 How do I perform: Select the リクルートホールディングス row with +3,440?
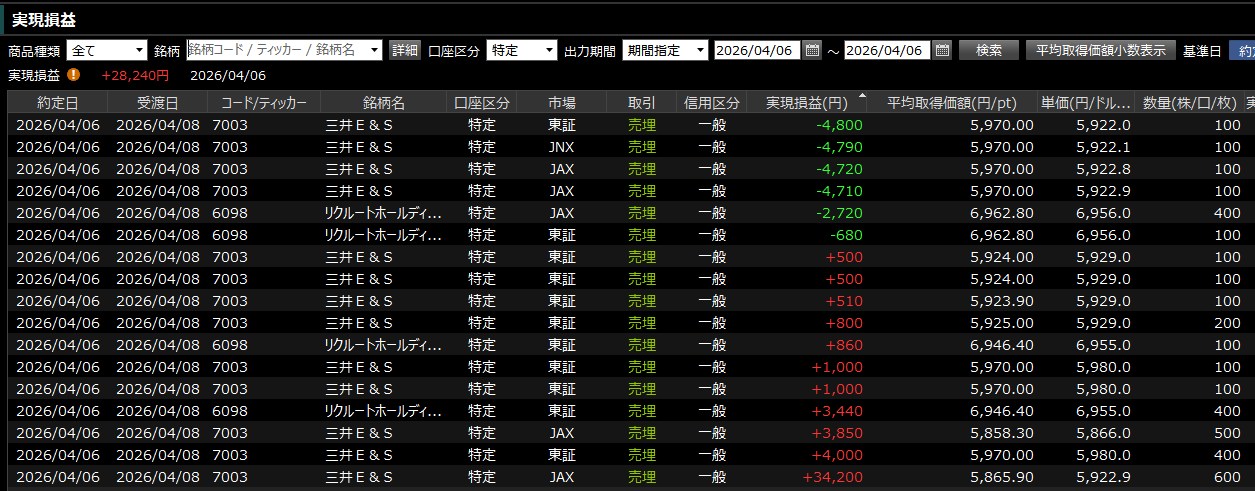pos(600,411)
